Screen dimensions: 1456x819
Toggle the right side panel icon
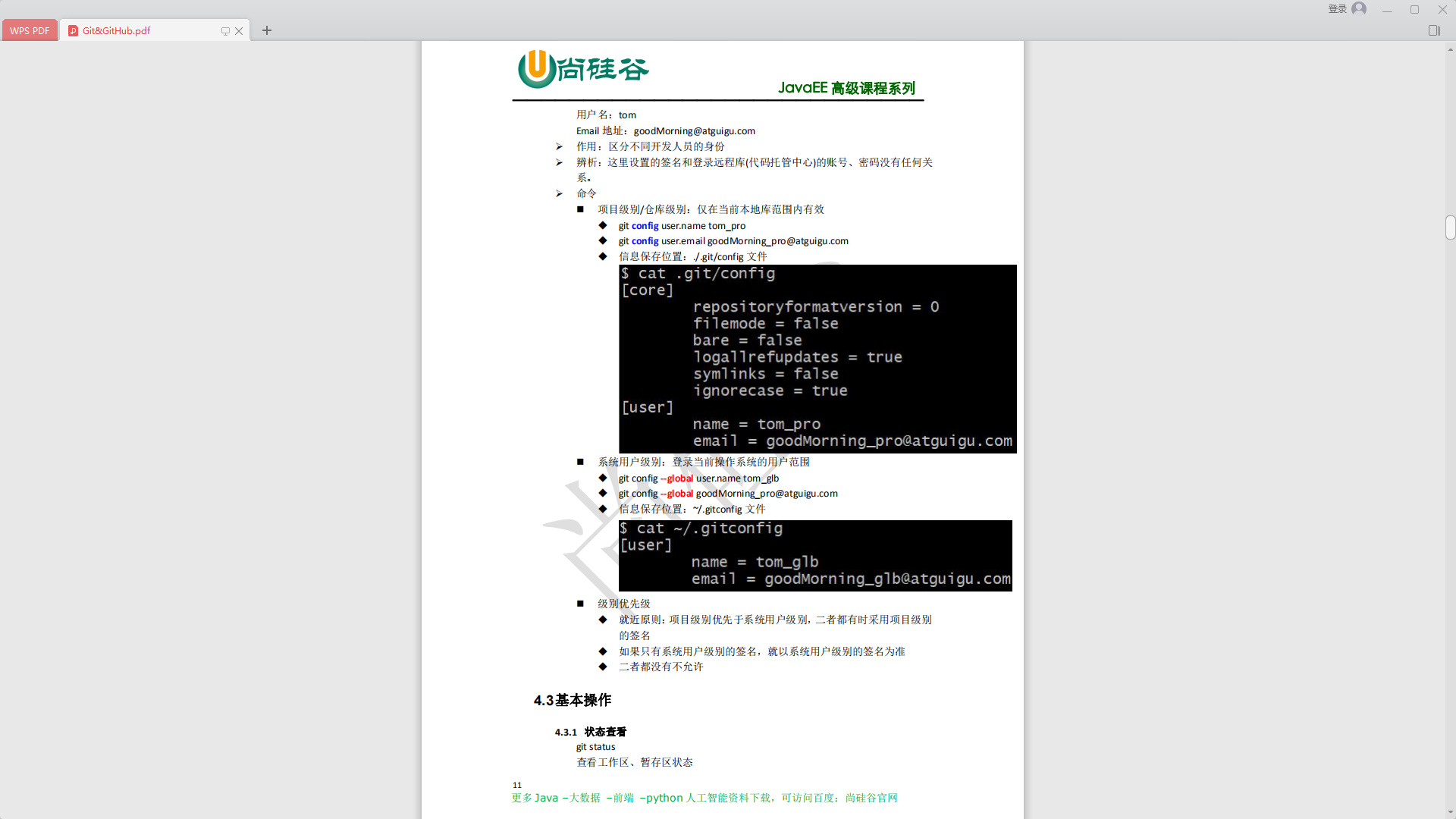point(1434,30)
